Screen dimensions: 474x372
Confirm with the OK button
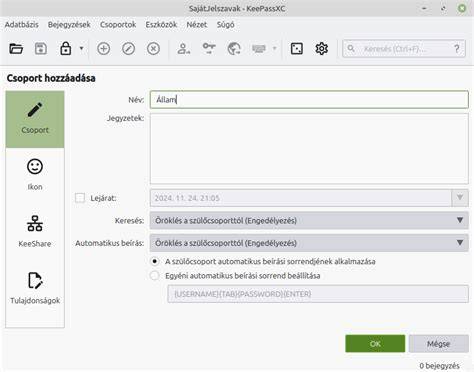375,344
